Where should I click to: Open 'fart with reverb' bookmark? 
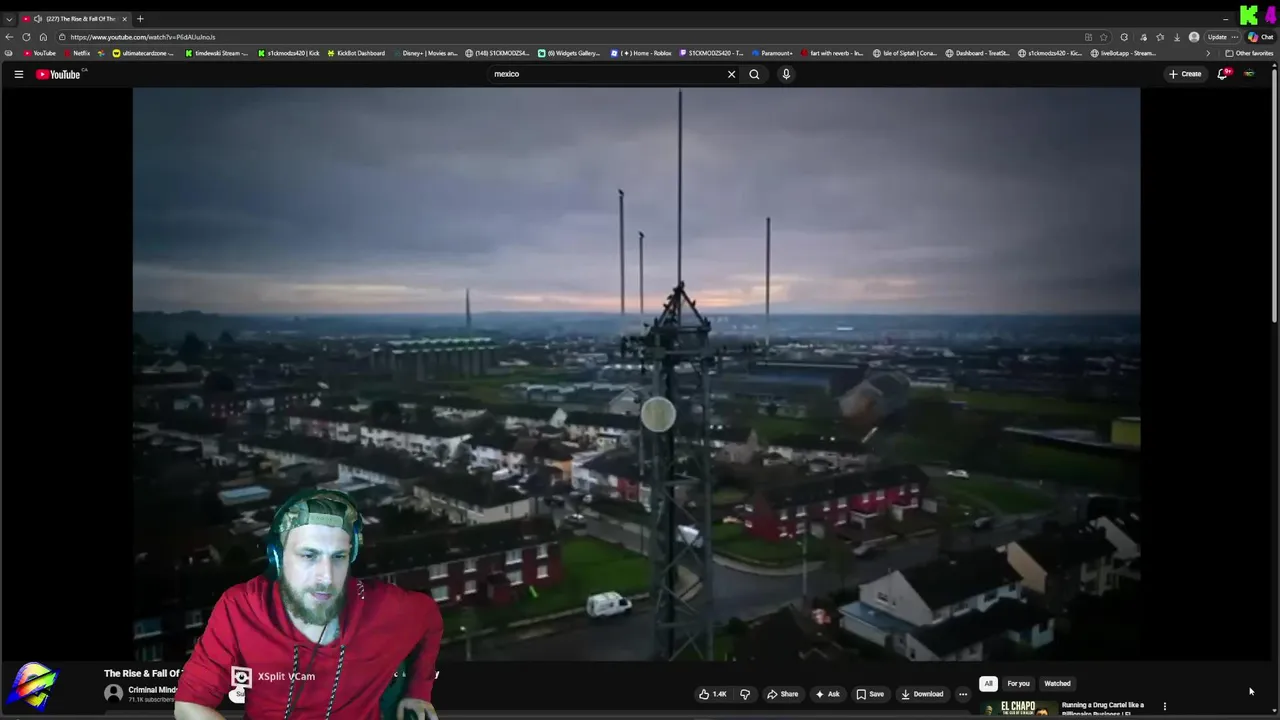pyautogui.click(x=832, y=53)
